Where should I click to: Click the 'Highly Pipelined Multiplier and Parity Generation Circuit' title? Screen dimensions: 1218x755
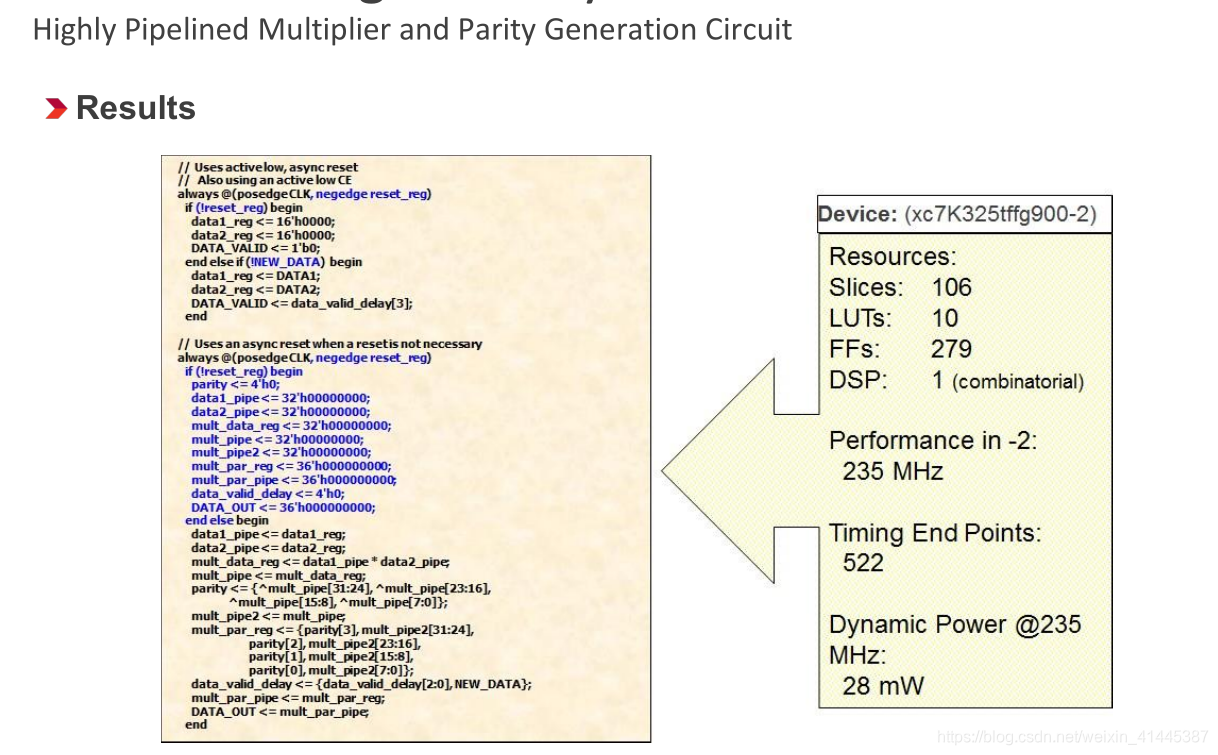tap(412, 30)
